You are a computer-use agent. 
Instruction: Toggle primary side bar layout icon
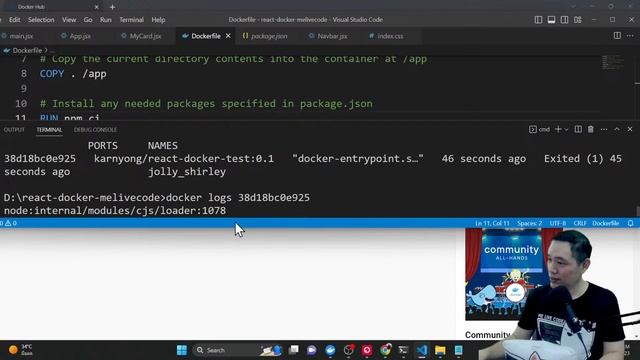tap(538, 20)
